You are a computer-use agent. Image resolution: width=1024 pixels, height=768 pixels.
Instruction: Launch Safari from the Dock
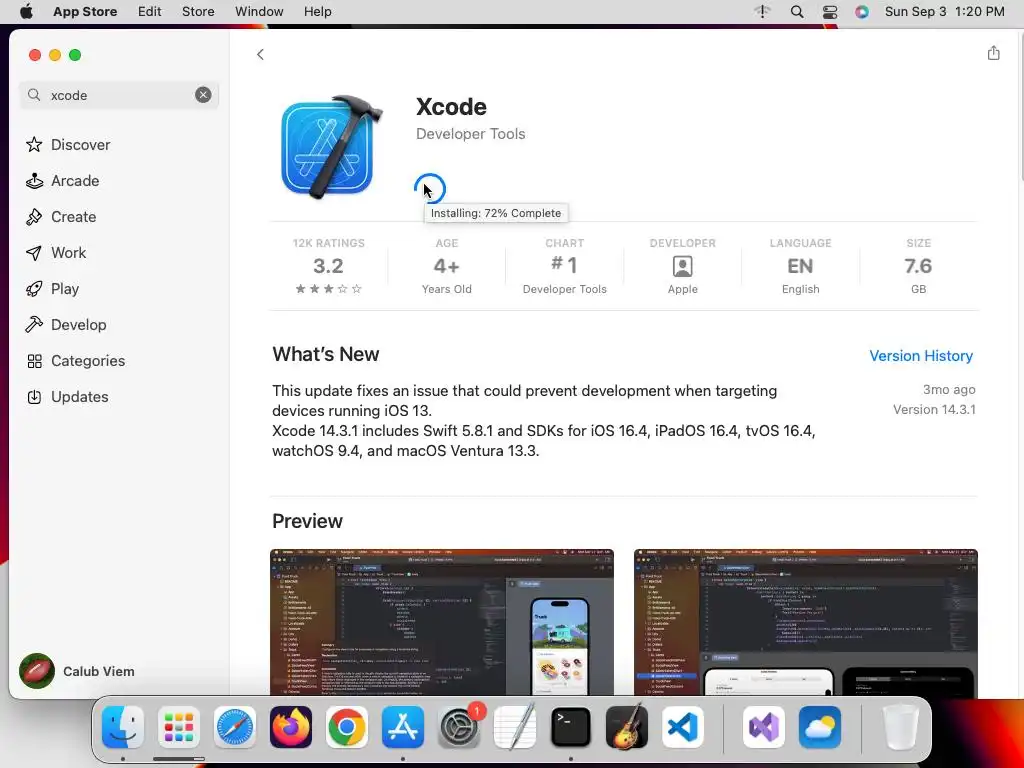(235, 727)
